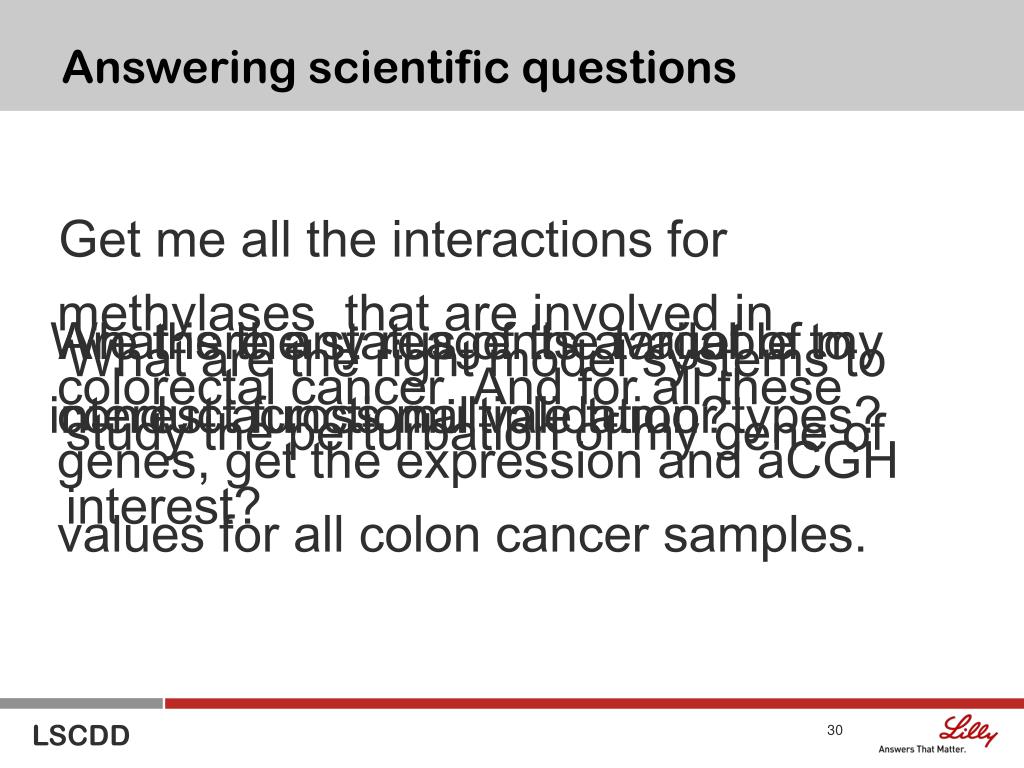This screenshot has width=1024, height=768.
Task: Click the word 'Answering' in the title
Action: 179,69
